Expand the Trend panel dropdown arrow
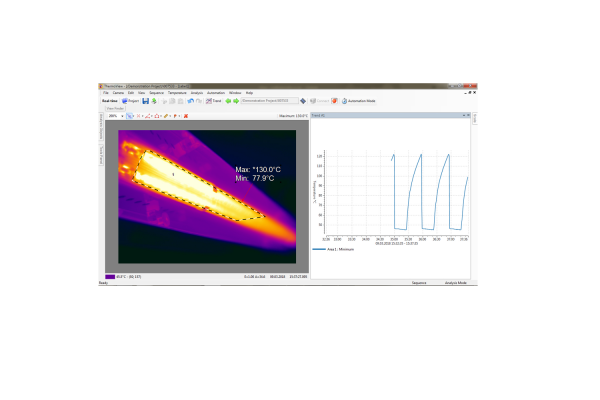600x400 pixels. point(463,116)
